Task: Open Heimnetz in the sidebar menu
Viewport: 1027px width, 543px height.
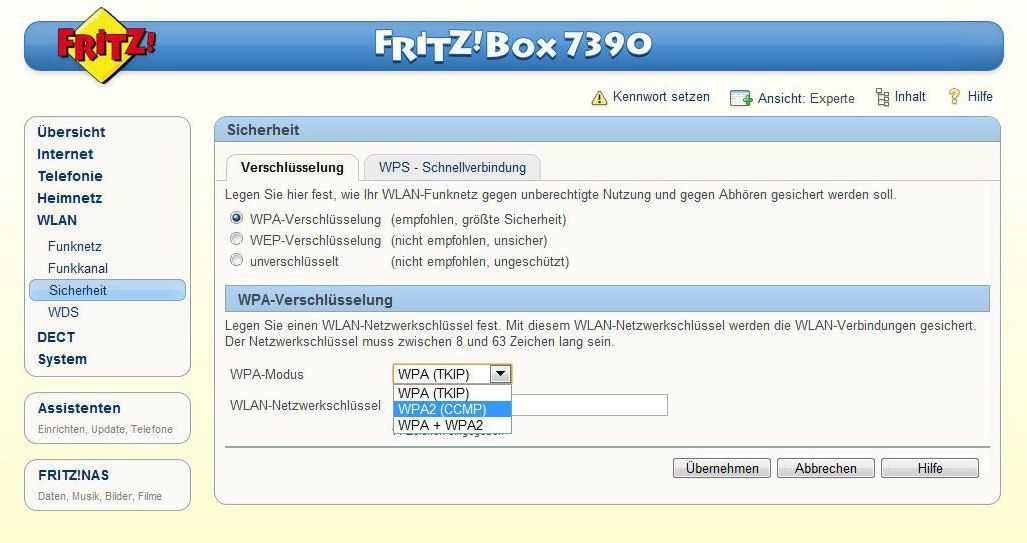Action: 69,198
